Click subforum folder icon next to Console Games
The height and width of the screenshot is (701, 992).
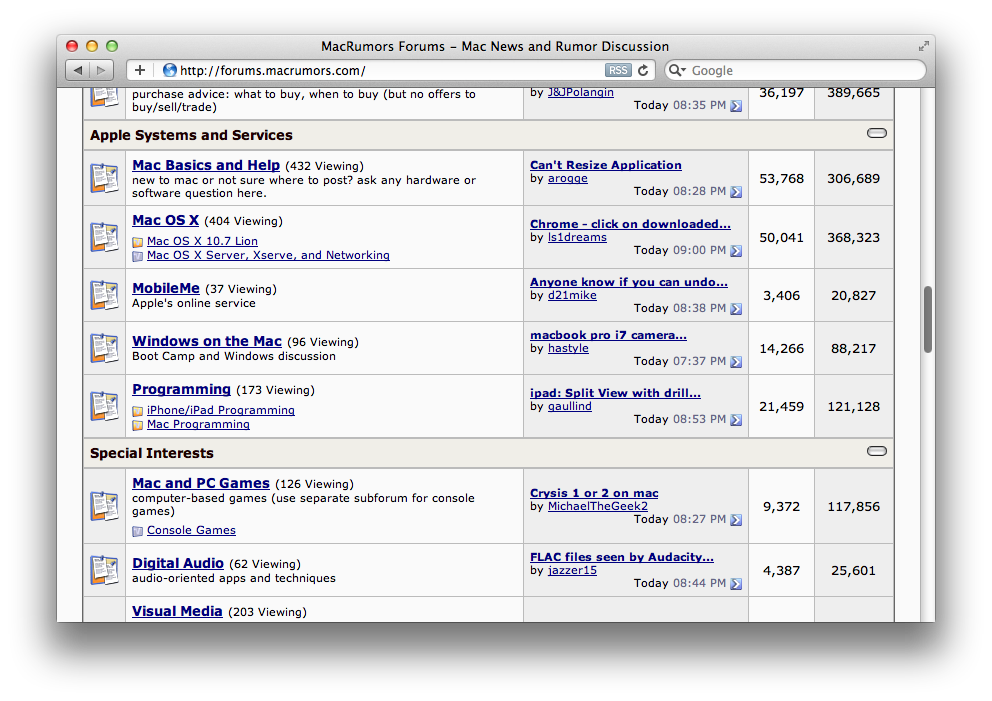(137, 531)
